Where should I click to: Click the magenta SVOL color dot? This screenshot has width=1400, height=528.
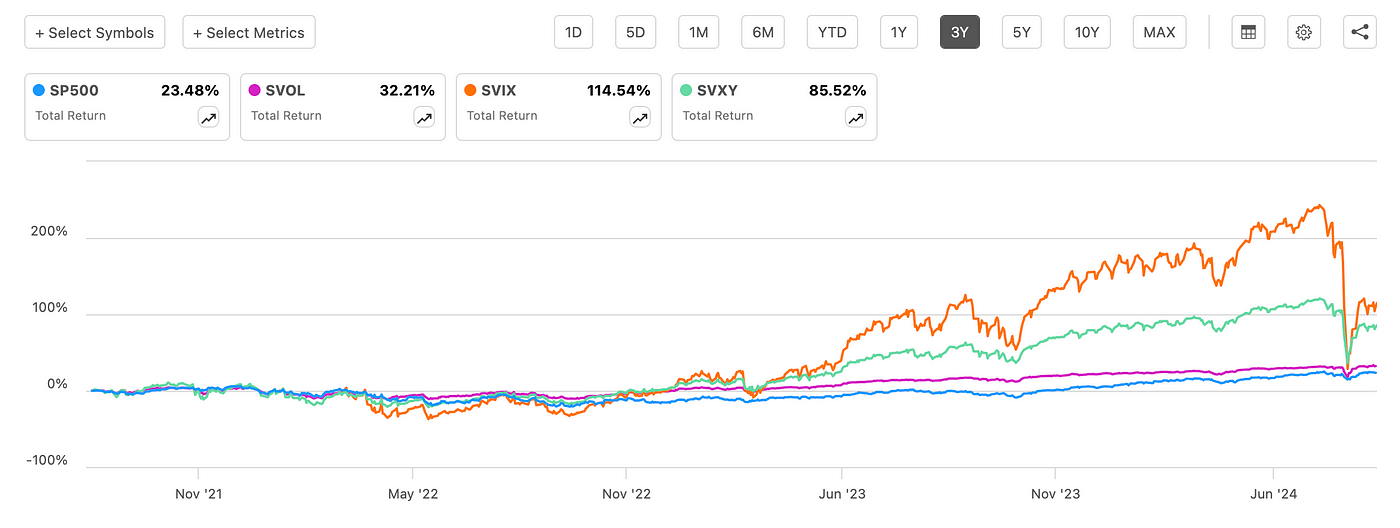coord(255,90)
